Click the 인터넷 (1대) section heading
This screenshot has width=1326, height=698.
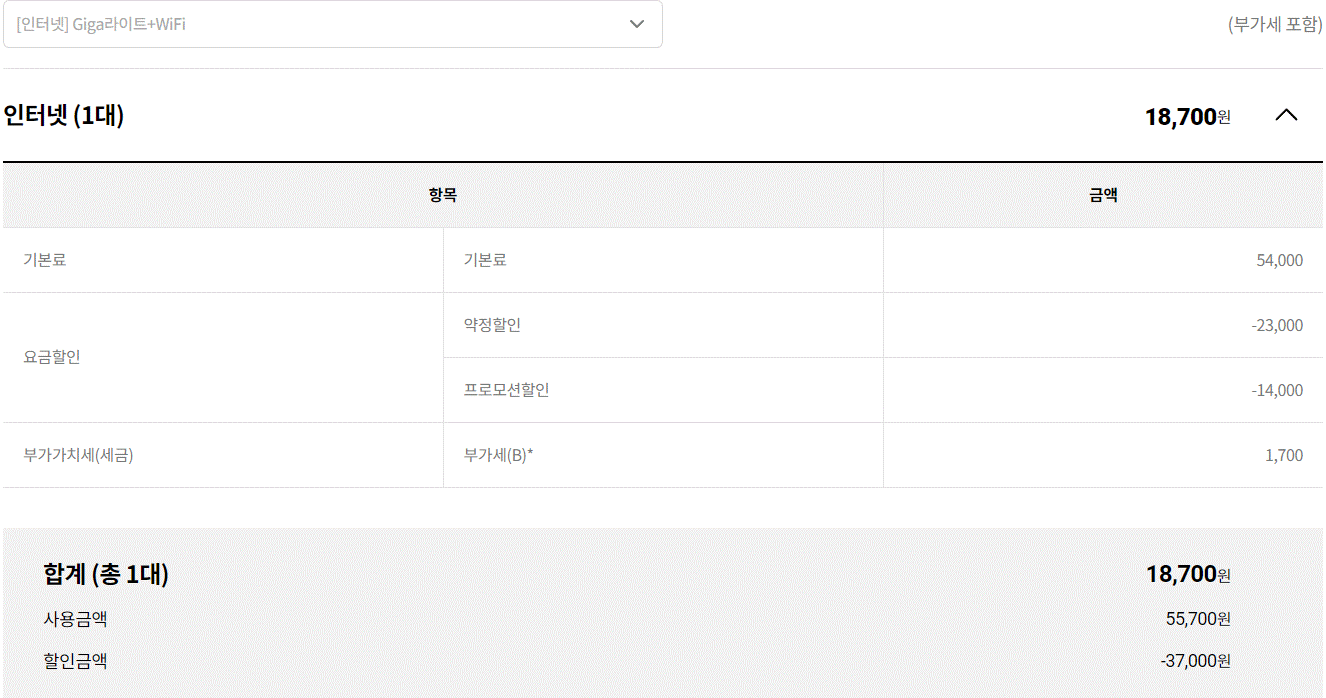(64, 116)
